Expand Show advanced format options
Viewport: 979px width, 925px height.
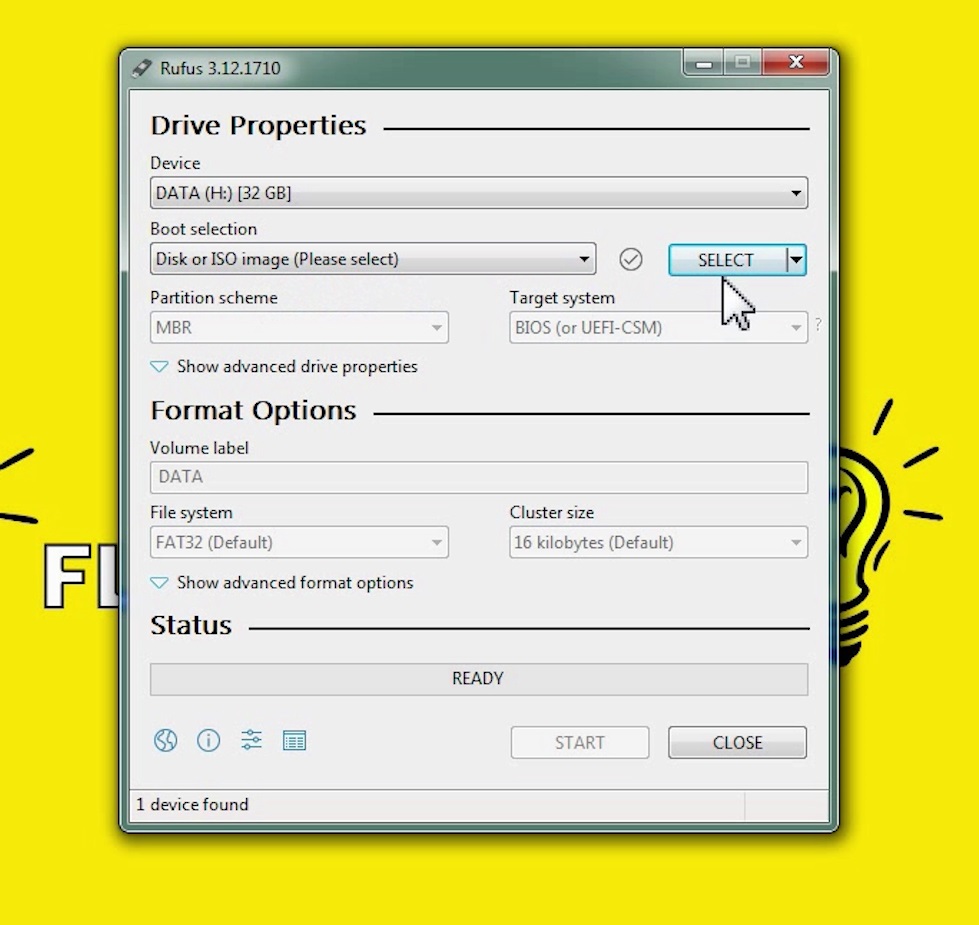(x=282, y=583)
